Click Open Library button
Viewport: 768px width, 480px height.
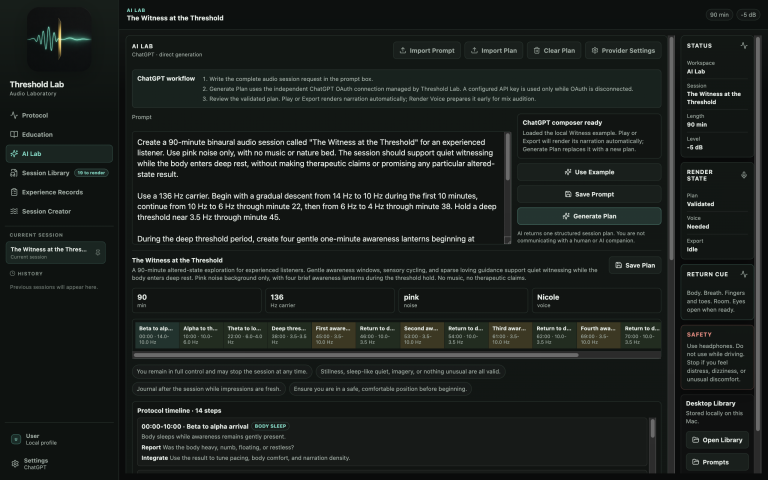click(717, 440)
